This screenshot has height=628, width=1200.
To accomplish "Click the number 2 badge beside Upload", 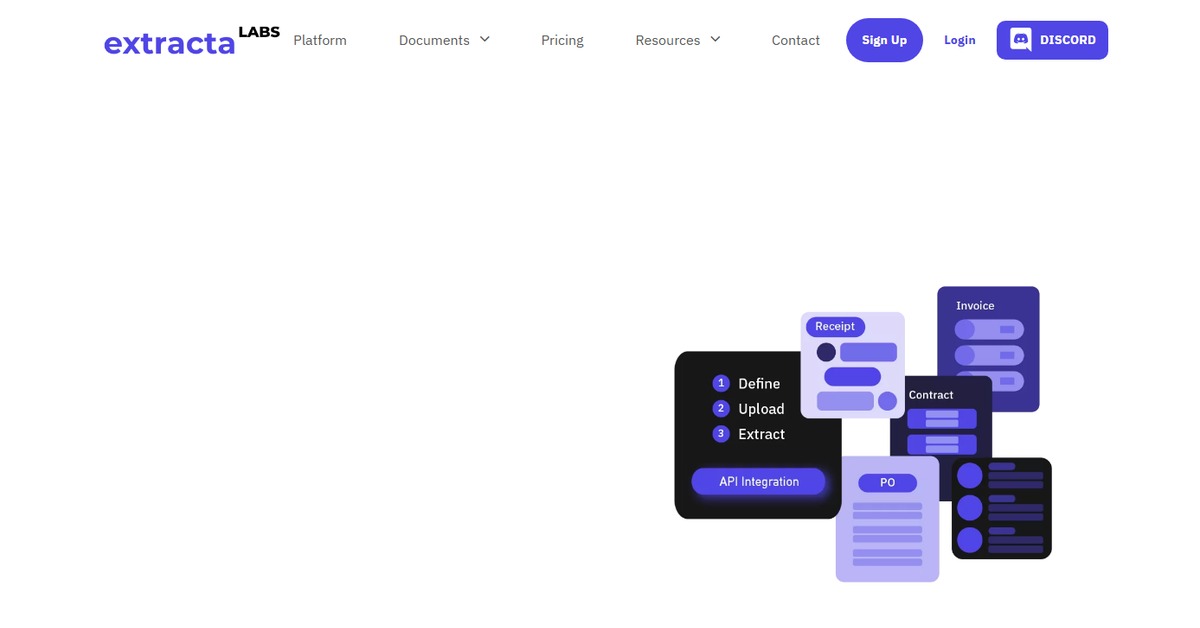I will coord(721,408).
